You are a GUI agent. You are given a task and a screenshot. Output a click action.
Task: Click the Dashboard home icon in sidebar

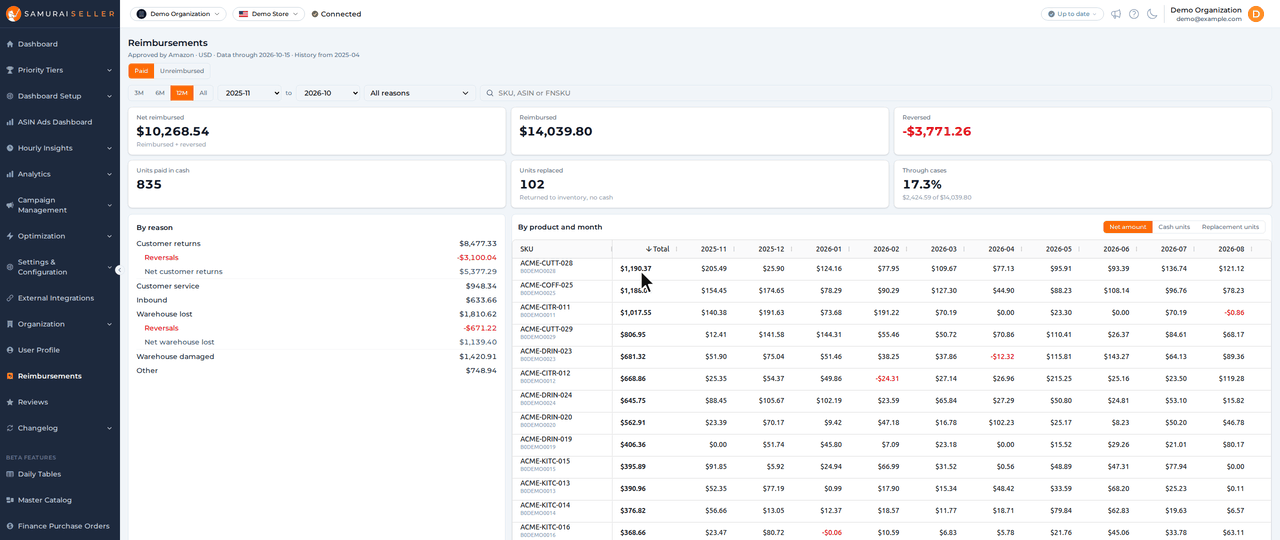click(10, 44)
